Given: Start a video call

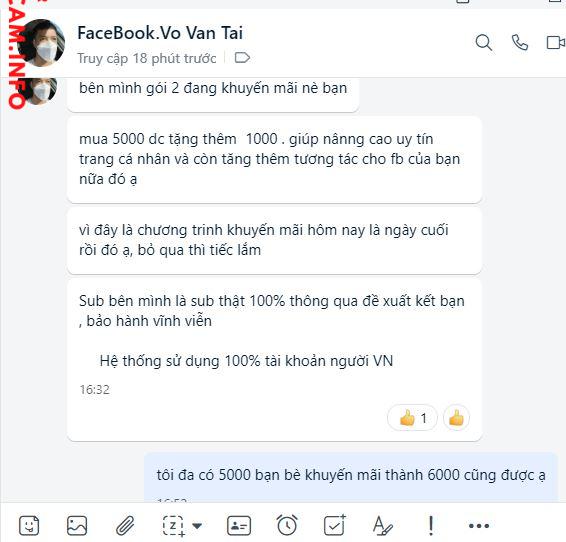Looking at the screenshot, I should coord(556,43).
